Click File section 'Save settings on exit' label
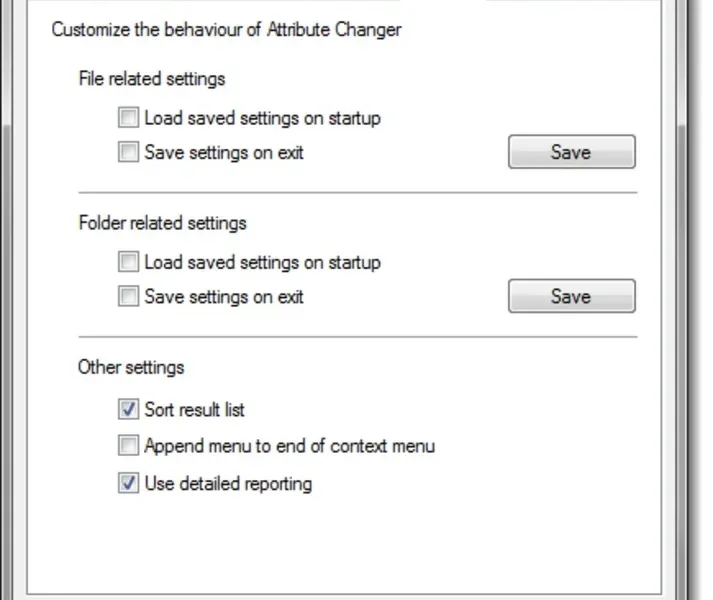This screenshot has height=600, width=713. (224, 153)
